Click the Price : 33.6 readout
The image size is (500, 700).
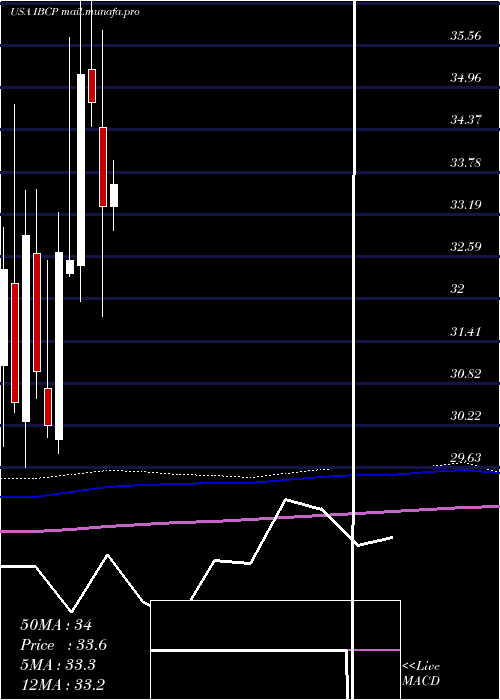point(63,645)
